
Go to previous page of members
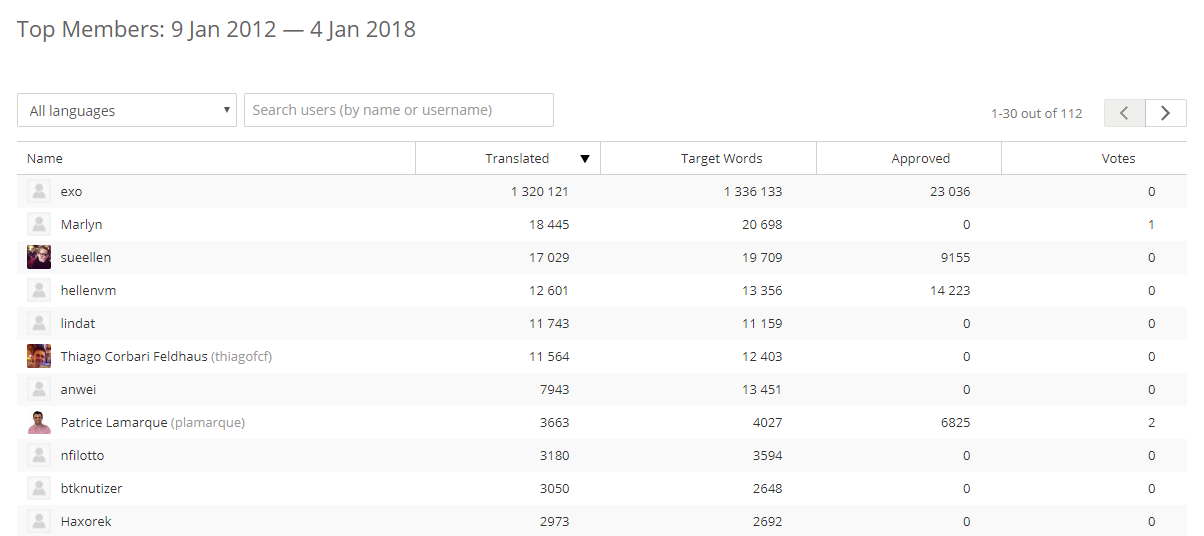pos(1124,113)
